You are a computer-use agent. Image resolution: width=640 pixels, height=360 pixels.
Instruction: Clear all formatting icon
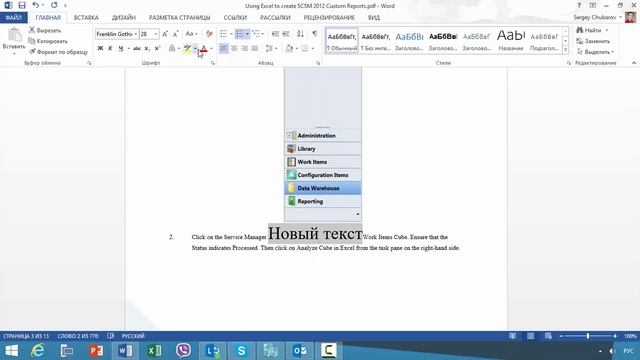coord(209,34)
